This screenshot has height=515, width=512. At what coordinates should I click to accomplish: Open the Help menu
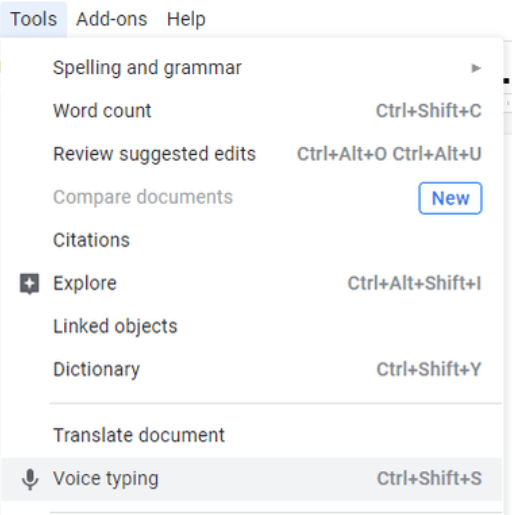point(186,19)
